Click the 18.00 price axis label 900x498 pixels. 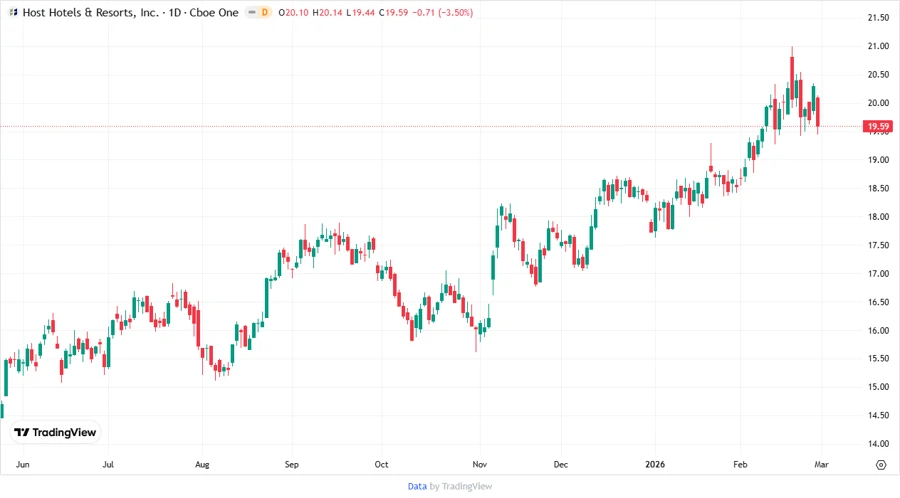(878, 217)
